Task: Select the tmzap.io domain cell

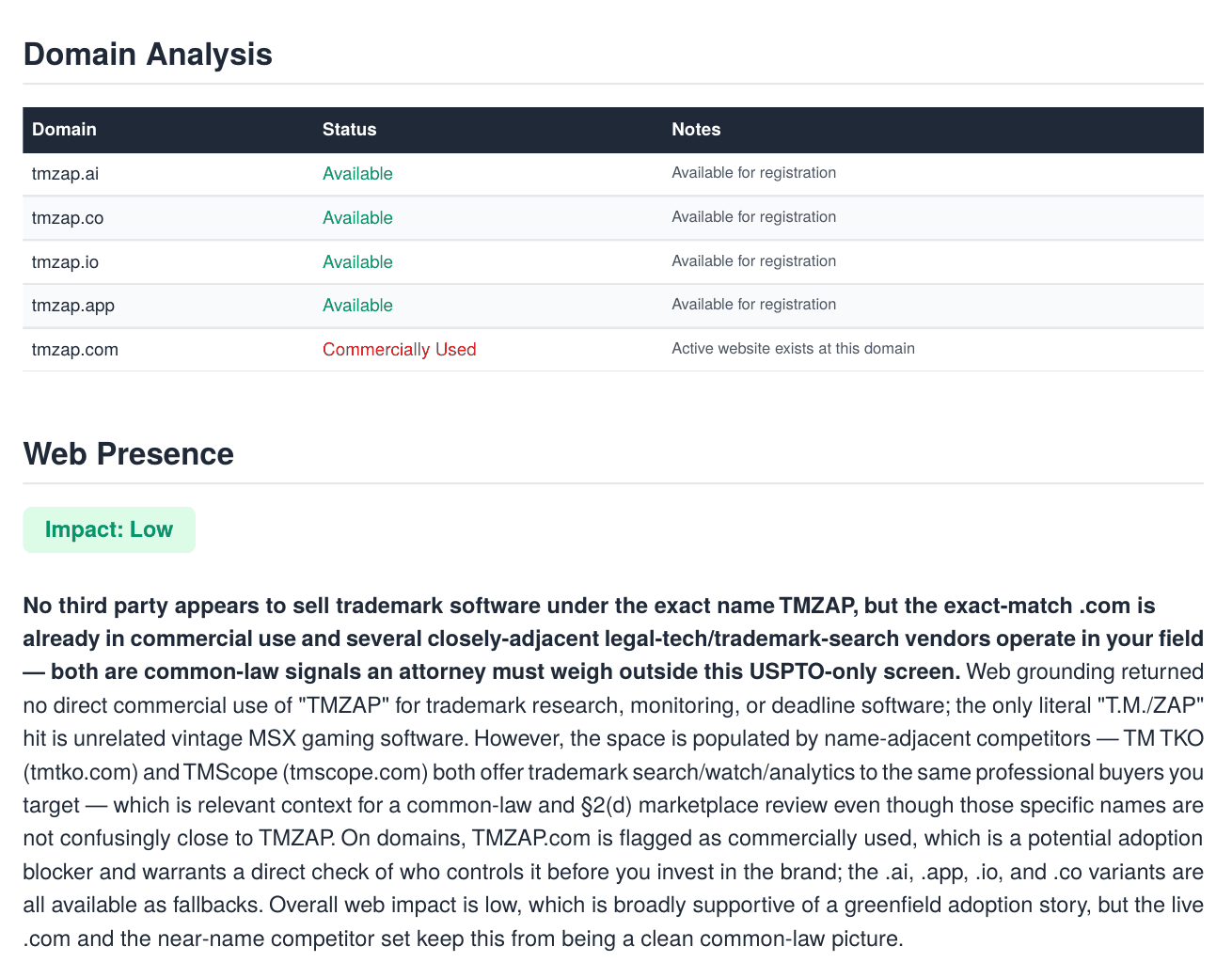Action: click(65, 262)
